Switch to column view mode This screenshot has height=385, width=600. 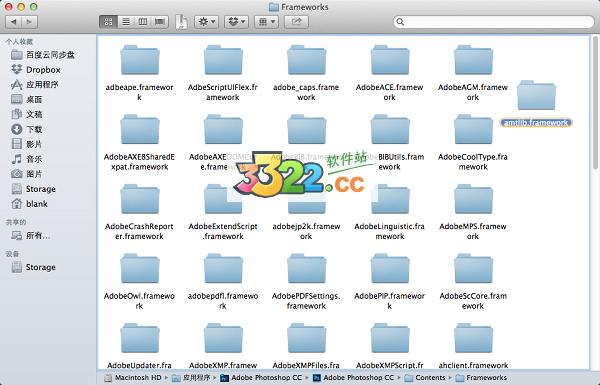click(x=143, y=22)
